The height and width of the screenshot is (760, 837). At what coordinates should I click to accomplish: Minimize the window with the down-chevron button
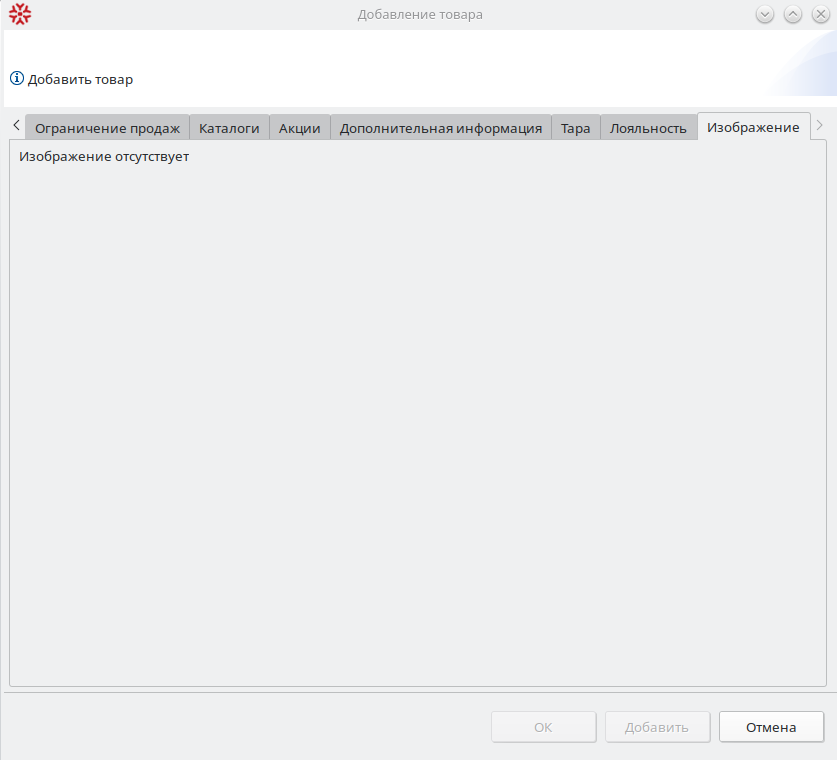765,15
